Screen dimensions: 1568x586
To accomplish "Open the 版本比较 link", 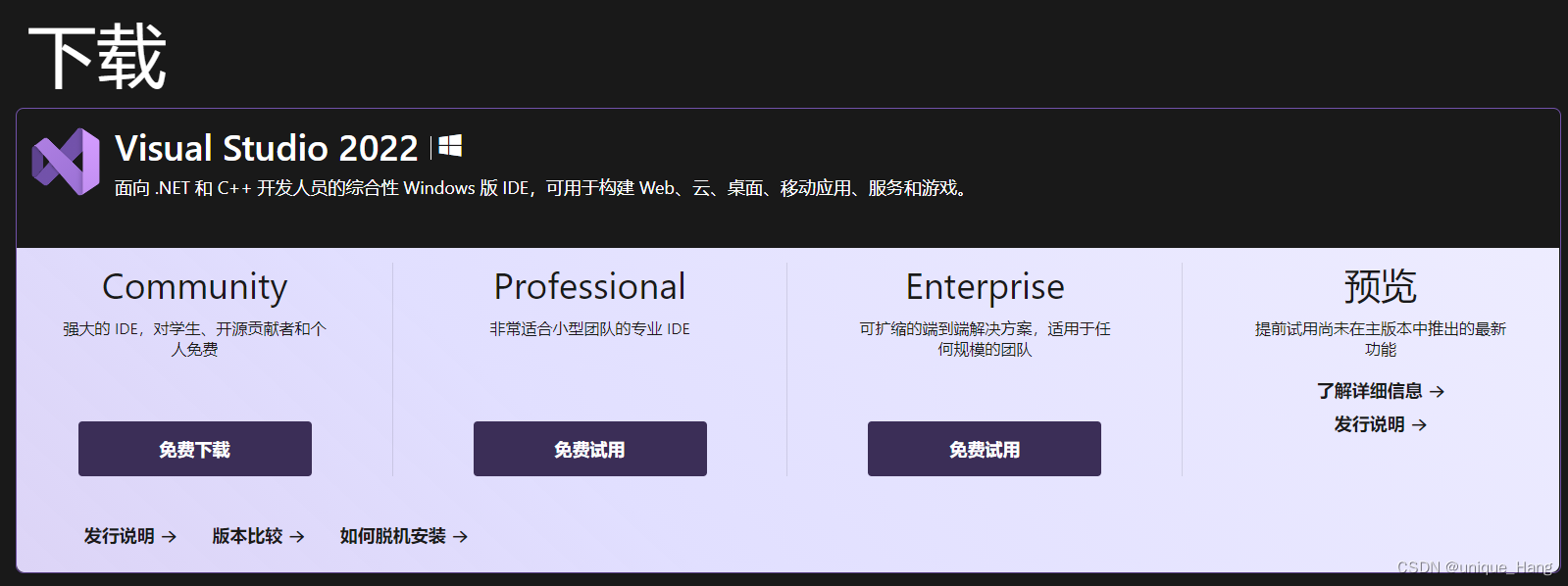I will tap(259, 536).
